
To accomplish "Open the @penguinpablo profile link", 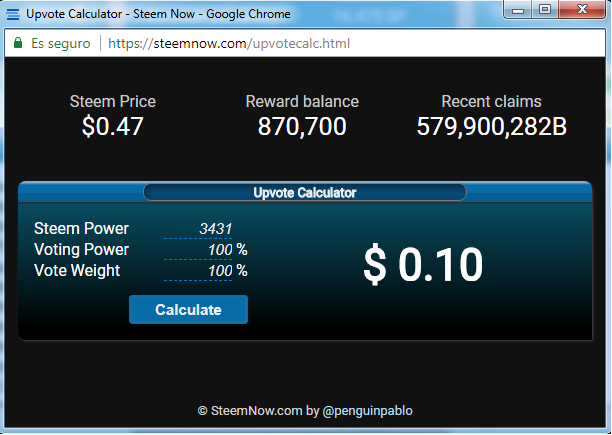I will (x=367, y=411).
